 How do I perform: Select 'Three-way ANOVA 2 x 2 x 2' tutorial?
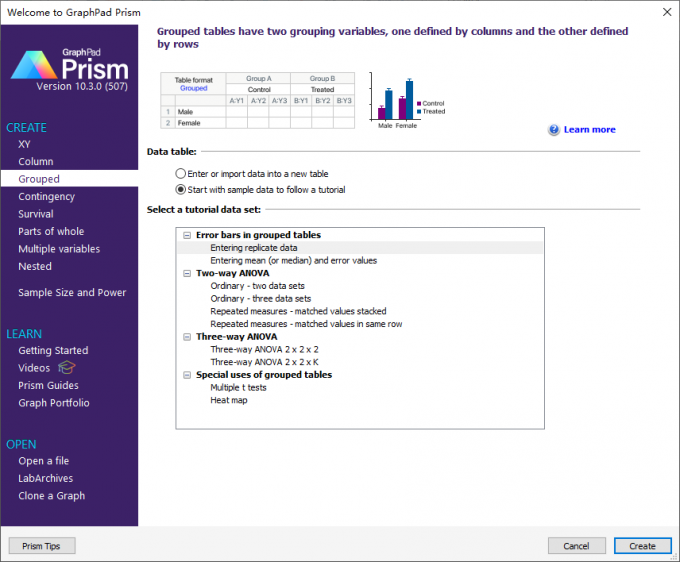point(264,350)
